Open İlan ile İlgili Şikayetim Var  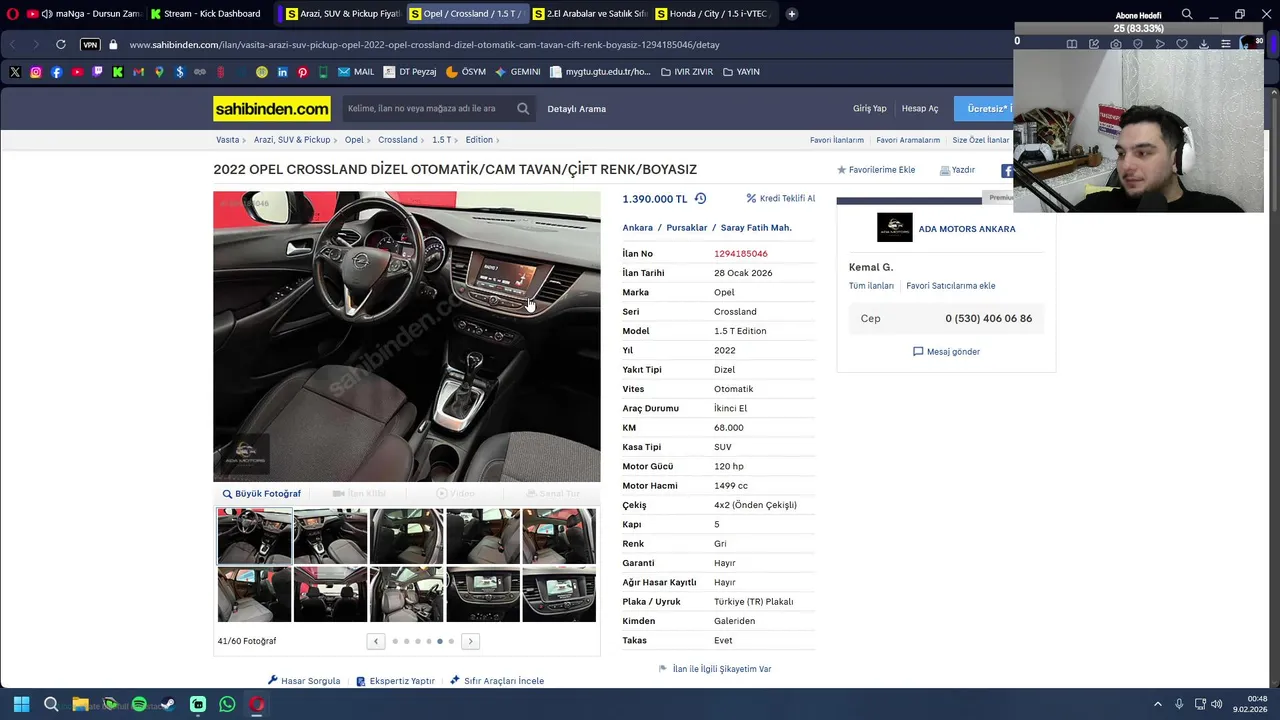click(715, 669)
